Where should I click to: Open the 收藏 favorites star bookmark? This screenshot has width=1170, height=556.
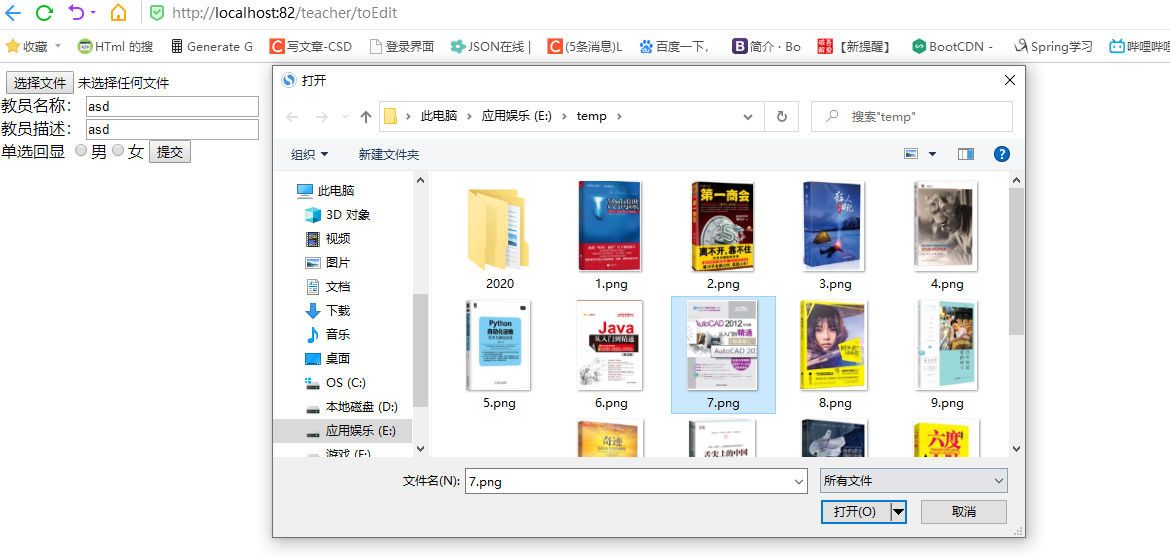(34, 46)
